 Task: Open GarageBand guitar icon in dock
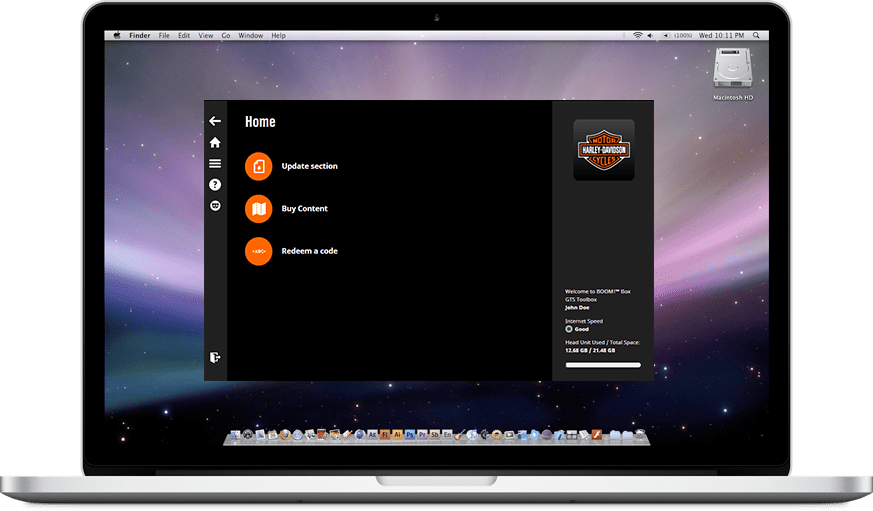[460, 435]
